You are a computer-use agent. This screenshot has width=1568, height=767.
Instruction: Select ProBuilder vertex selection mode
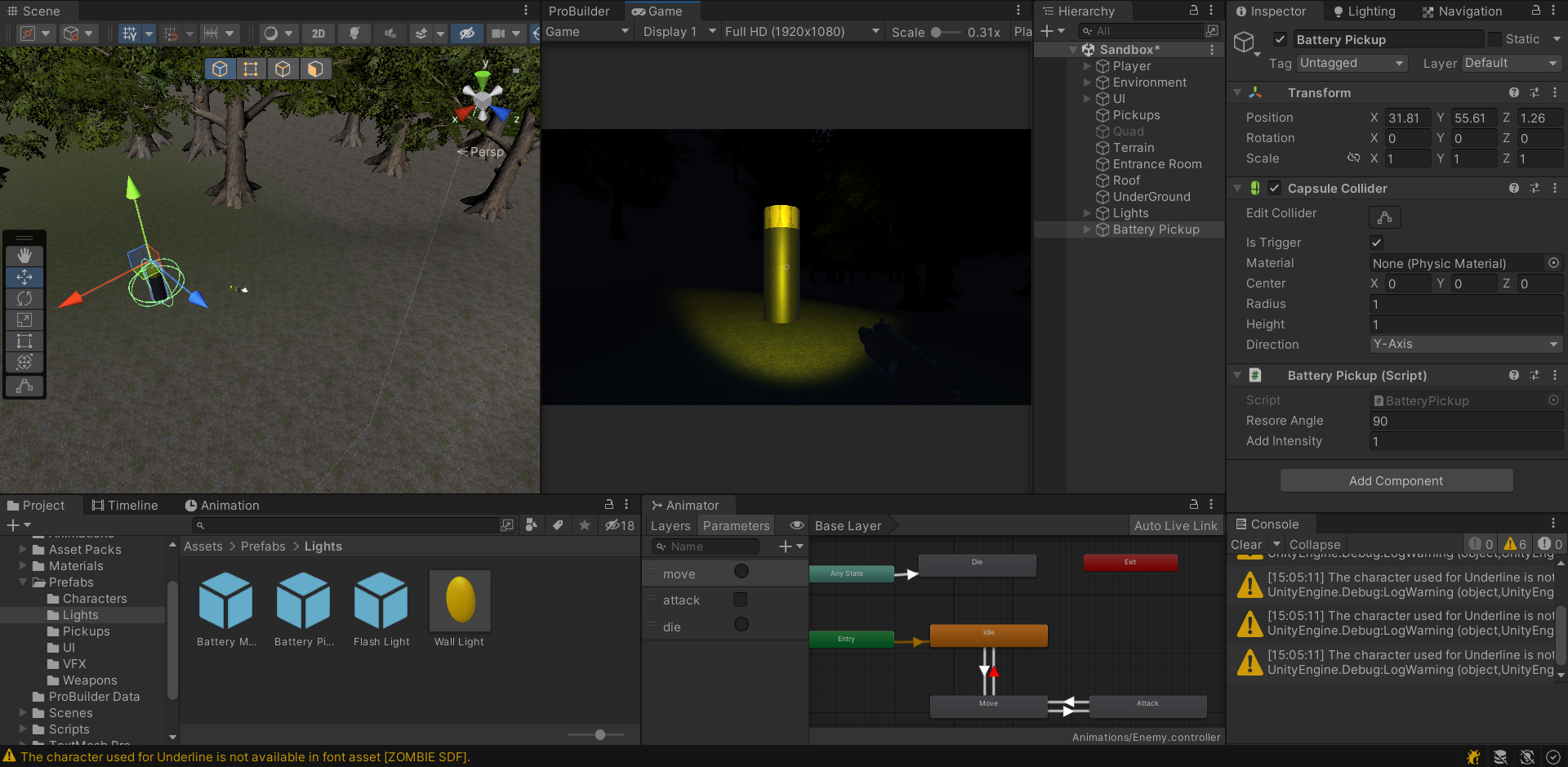point(251,69)
